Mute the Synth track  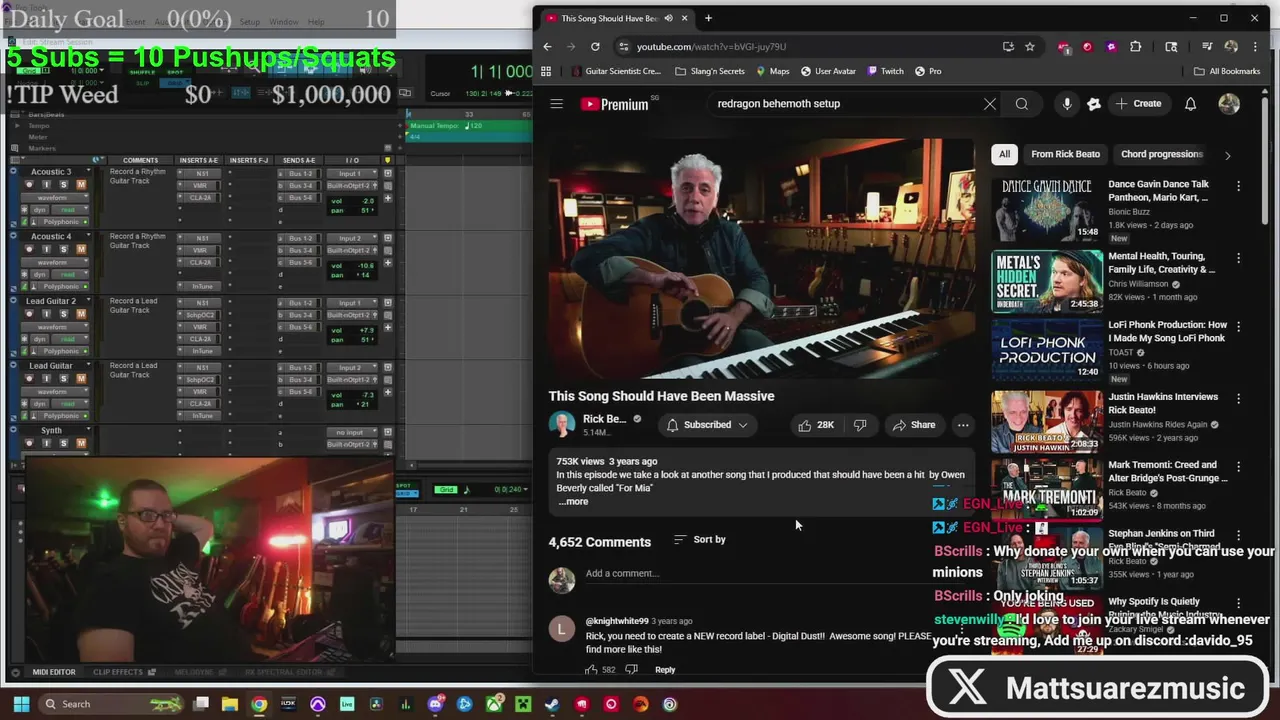81,443
